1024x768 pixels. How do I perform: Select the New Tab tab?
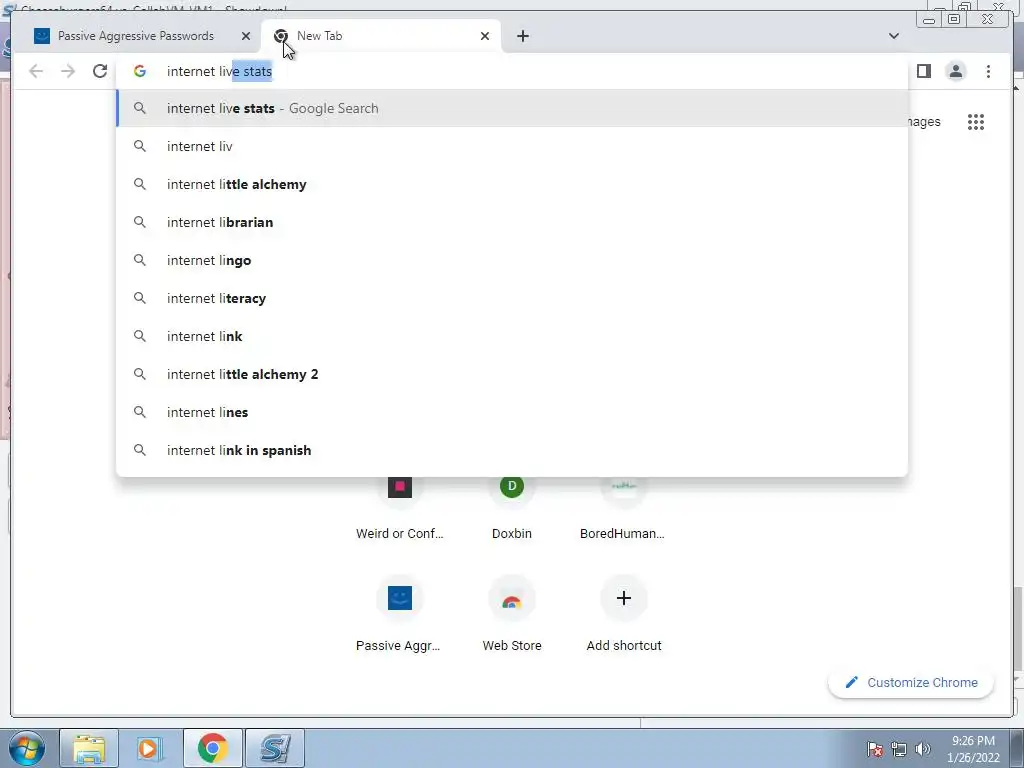(381, 36)
